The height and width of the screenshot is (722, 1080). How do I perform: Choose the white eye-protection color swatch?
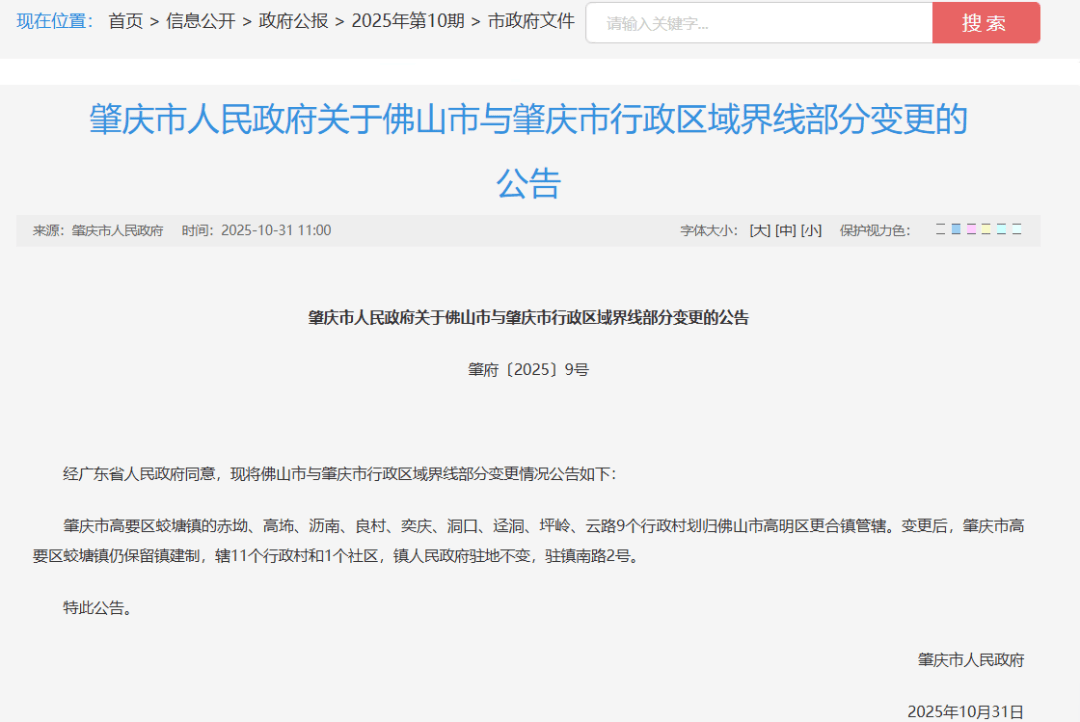click(x=940, y=230)
